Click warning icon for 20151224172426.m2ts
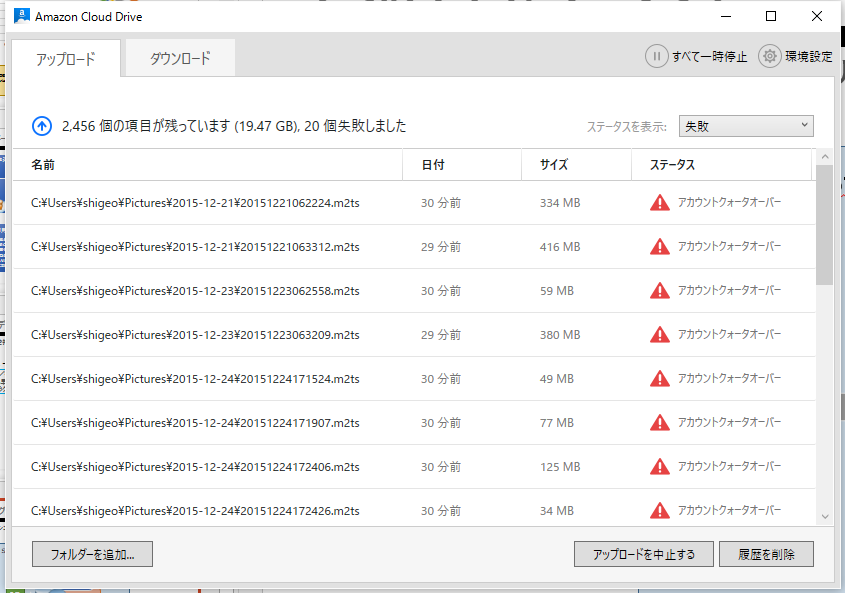 tap(660, 511)
